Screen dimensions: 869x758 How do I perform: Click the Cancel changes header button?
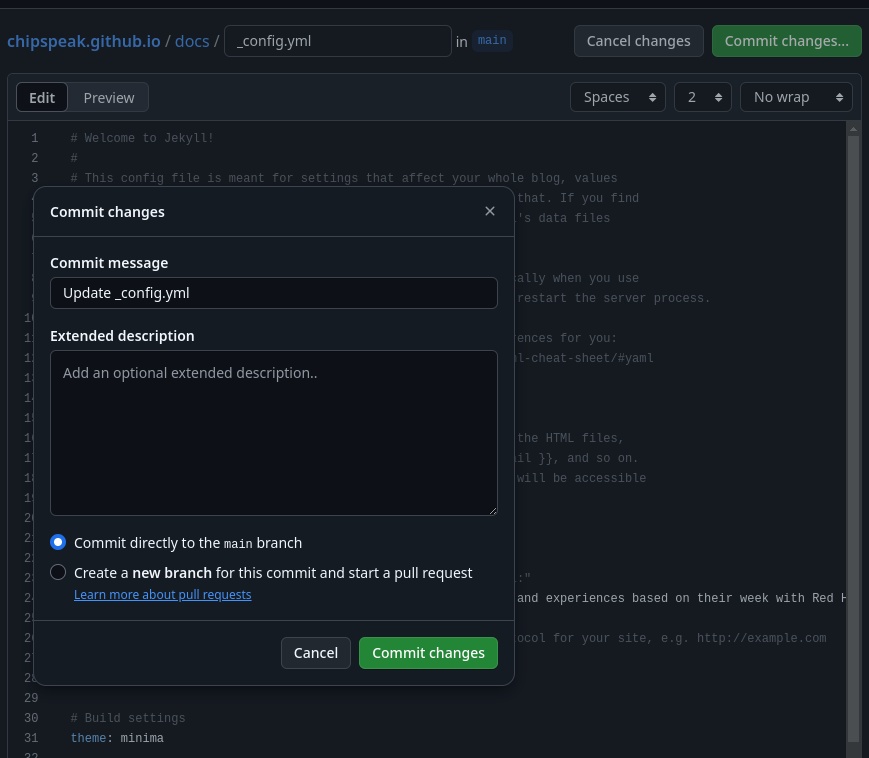point(638,41)
